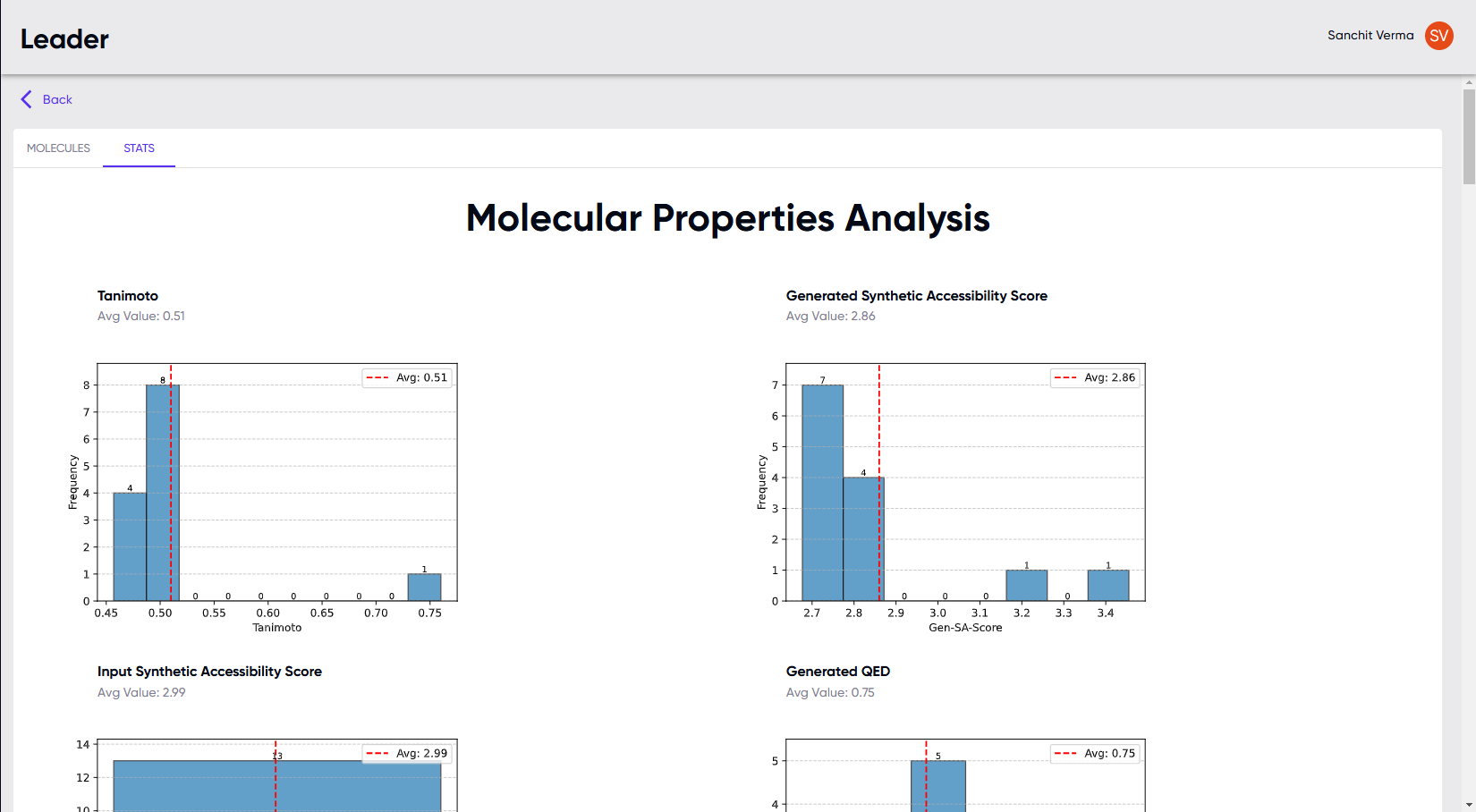Click the 'Generated QED' title
The image size is (1476, 812).
click(x=838, y=672)
